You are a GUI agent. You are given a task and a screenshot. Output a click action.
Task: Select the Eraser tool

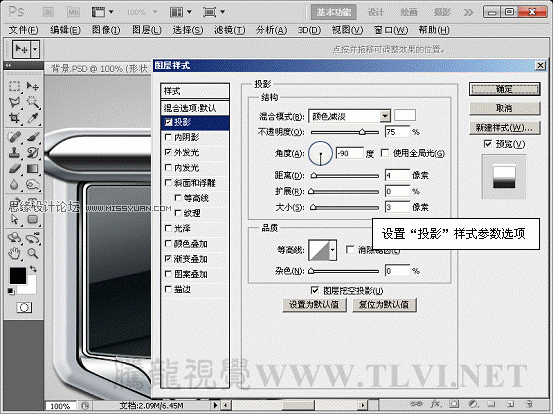(14, 169)
